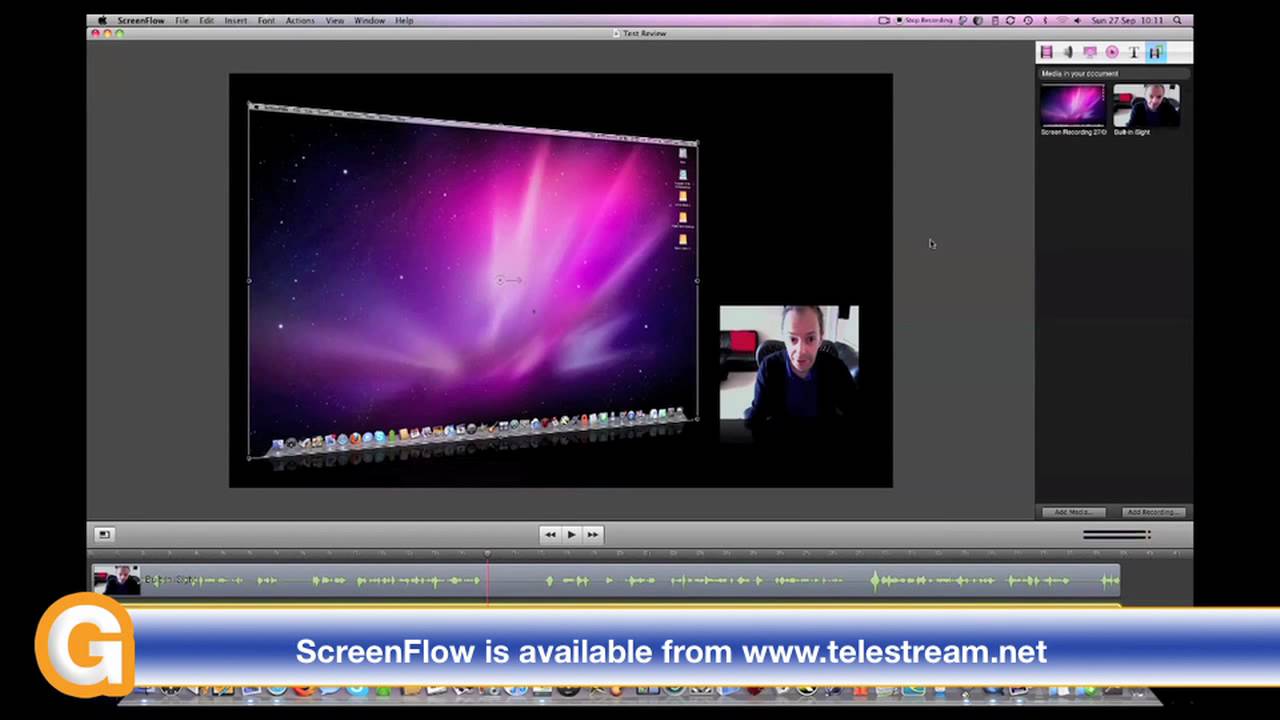Click the Bluetooth menu bar icon
The width and height of the screenshot is (1280, 720).
tap(1045, 20)
